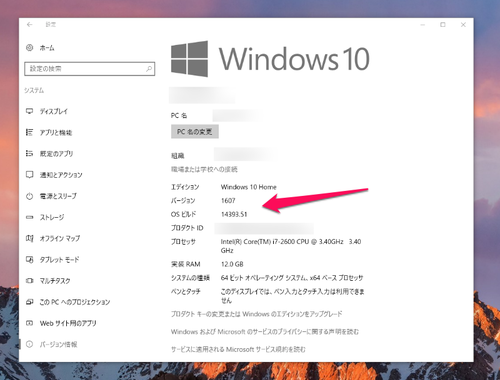Click the アプリと機能 list icon
500x380 pixels.
pos(30,132)
